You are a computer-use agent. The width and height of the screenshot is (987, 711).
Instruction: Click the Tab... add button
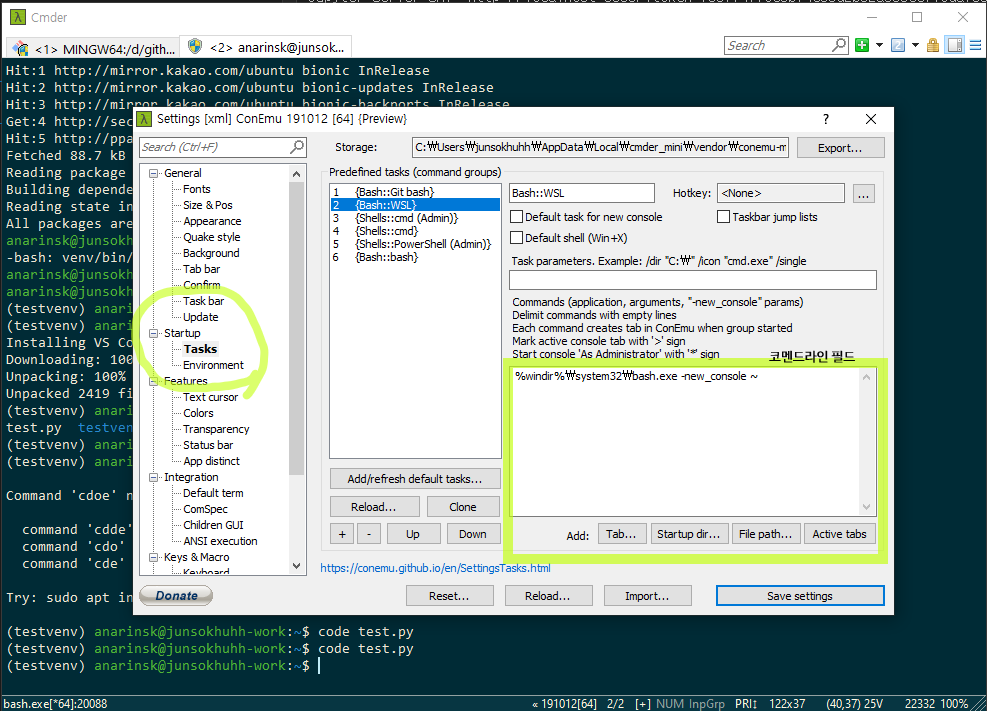[621, 534]
